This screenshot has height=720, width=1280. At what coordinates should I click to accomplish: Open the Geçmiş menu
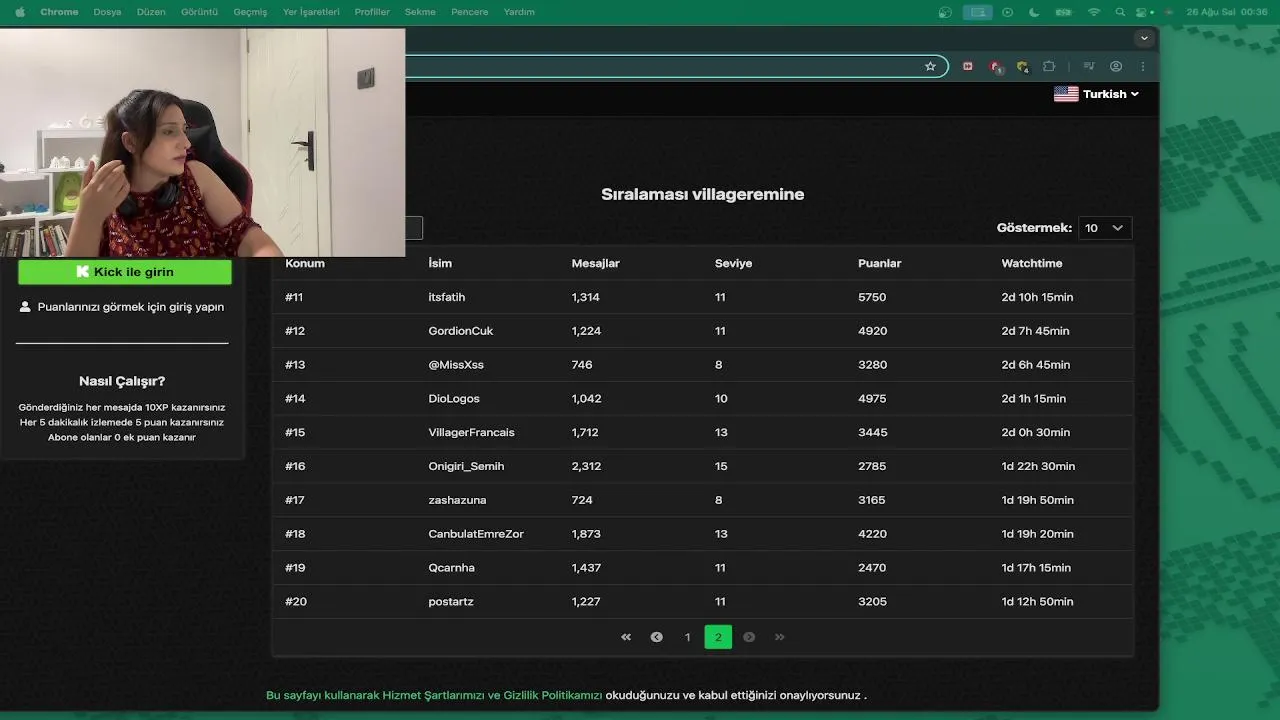[x=250, y=12]
